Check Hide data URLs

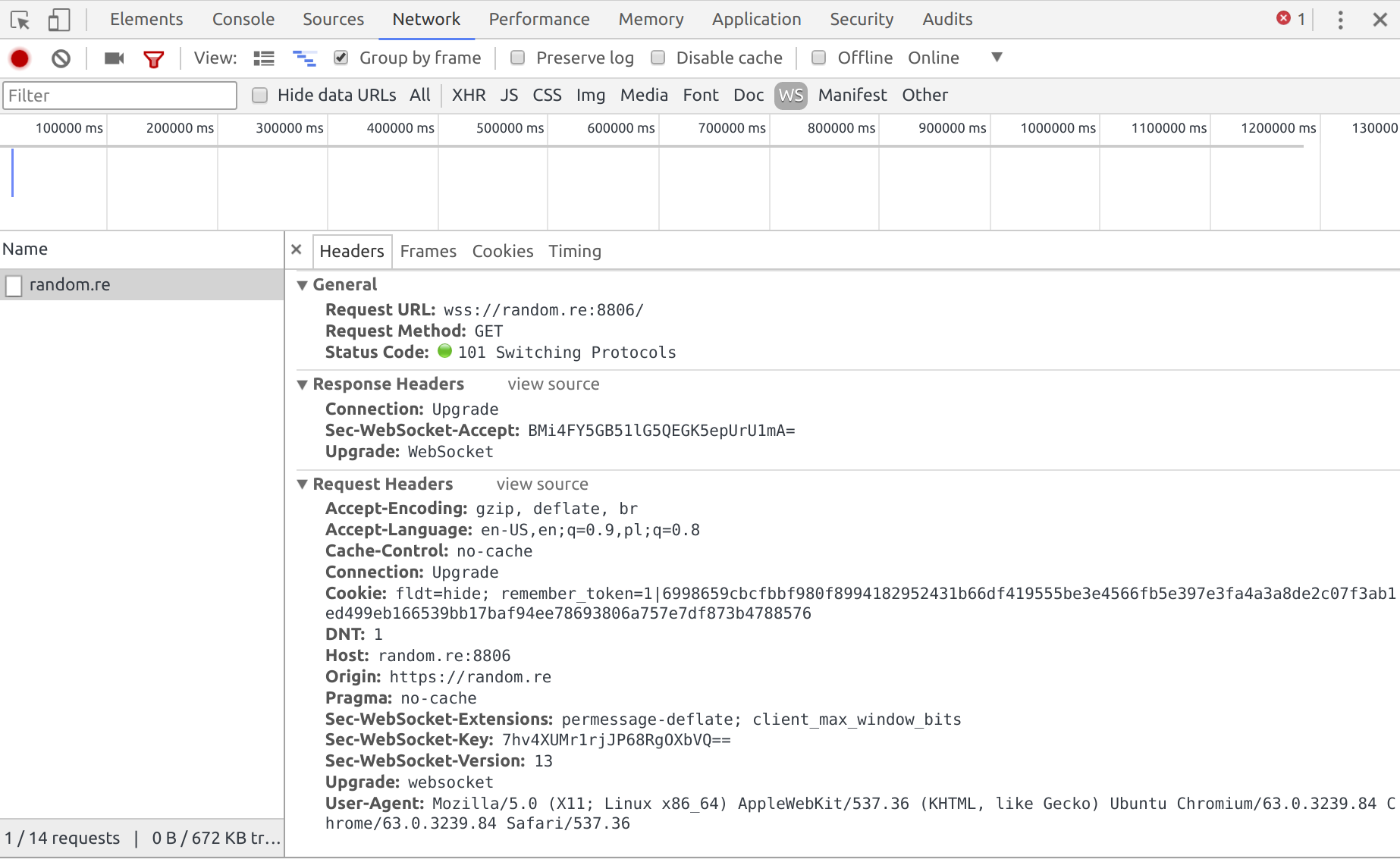click(x=260, y=95)
